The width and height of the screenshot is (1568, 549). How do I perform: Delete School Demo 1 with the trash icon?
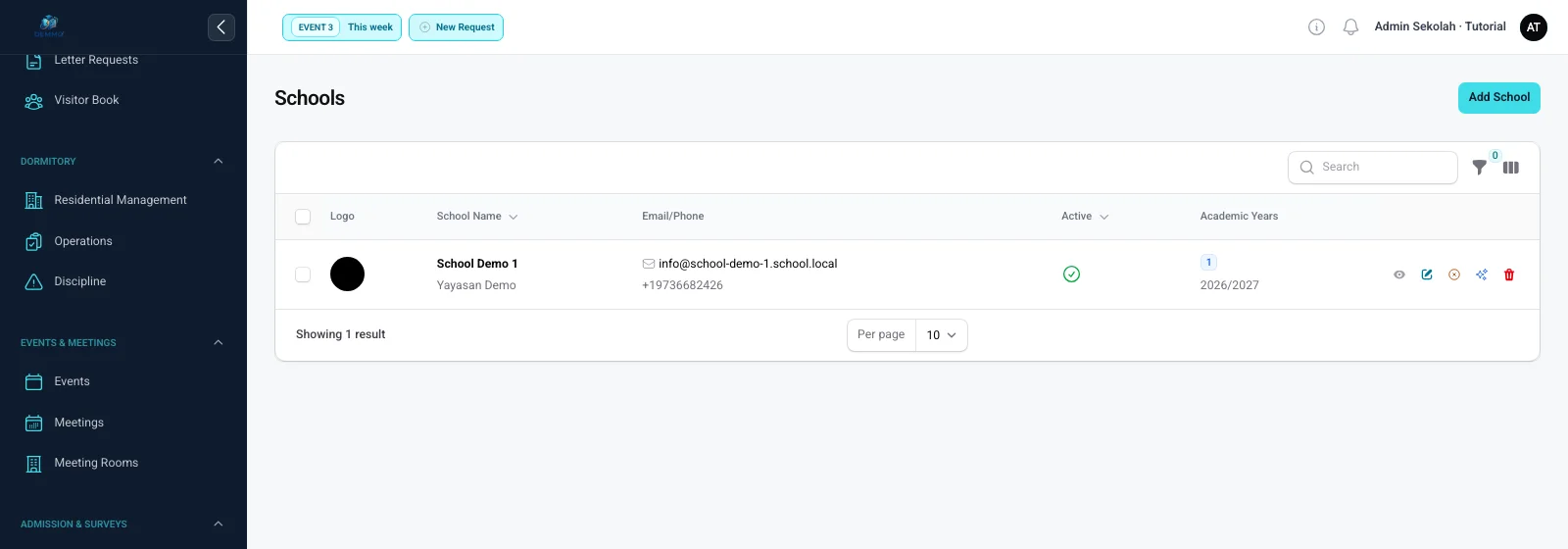coord(1509,274)
